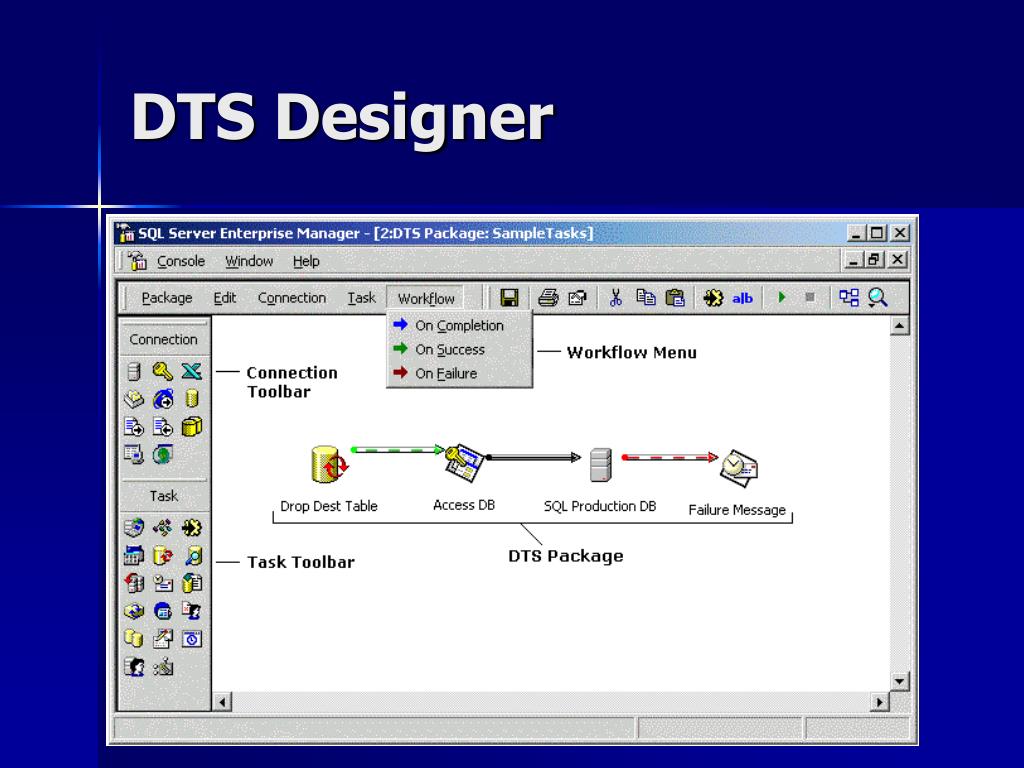This screenshot has width=1024, height=768.
Task: Add an ActiveX Script task
Action: pyautogui.click(x=163, y=527)
